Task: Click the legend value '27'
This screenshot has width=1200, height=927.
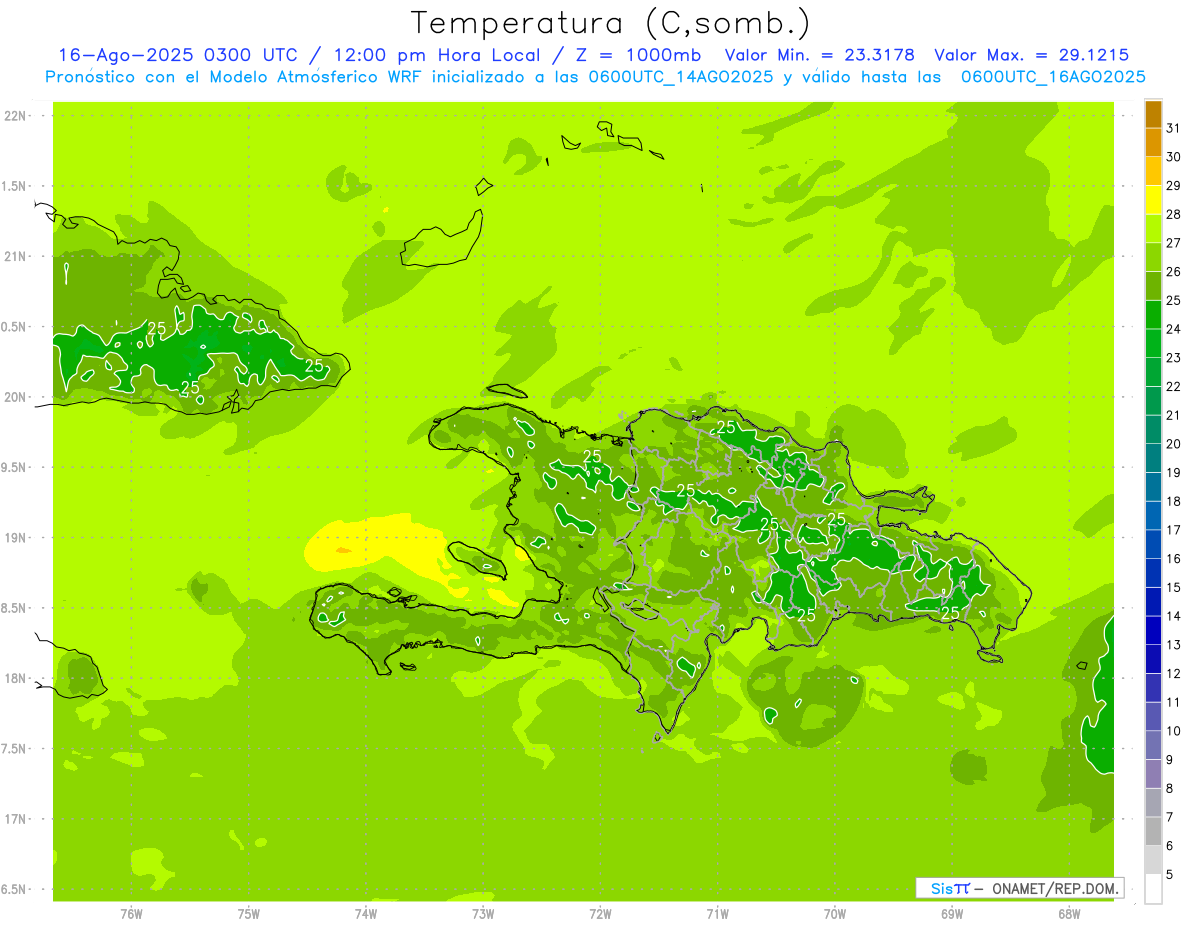Action: pos(1174,243)
